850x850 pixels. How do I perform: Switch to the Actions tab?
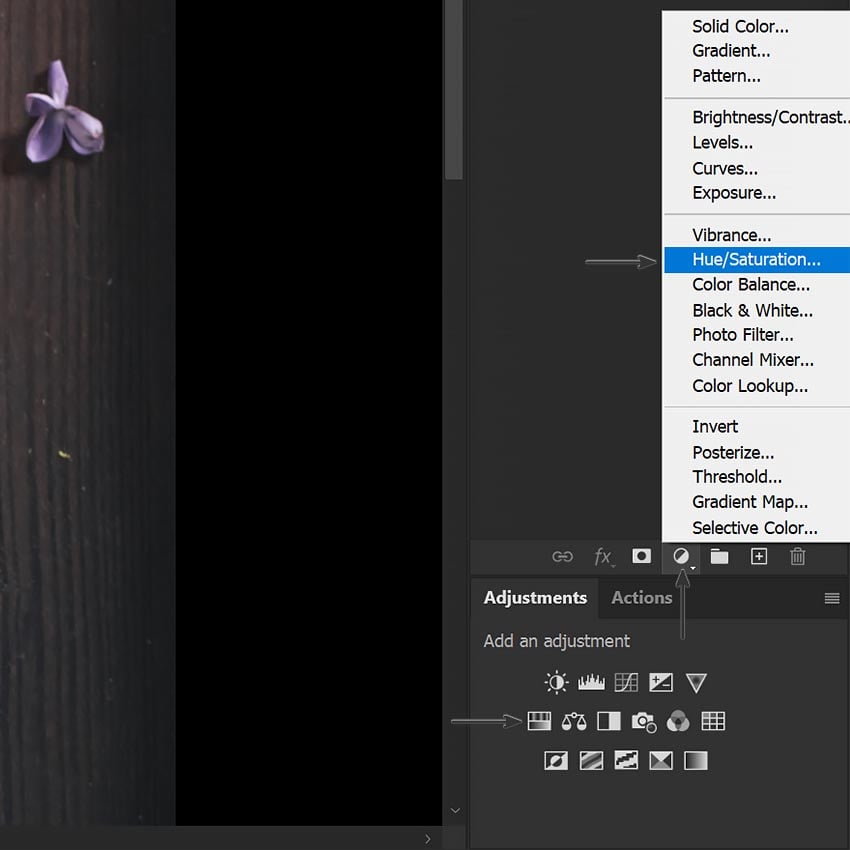pos(641,598)
